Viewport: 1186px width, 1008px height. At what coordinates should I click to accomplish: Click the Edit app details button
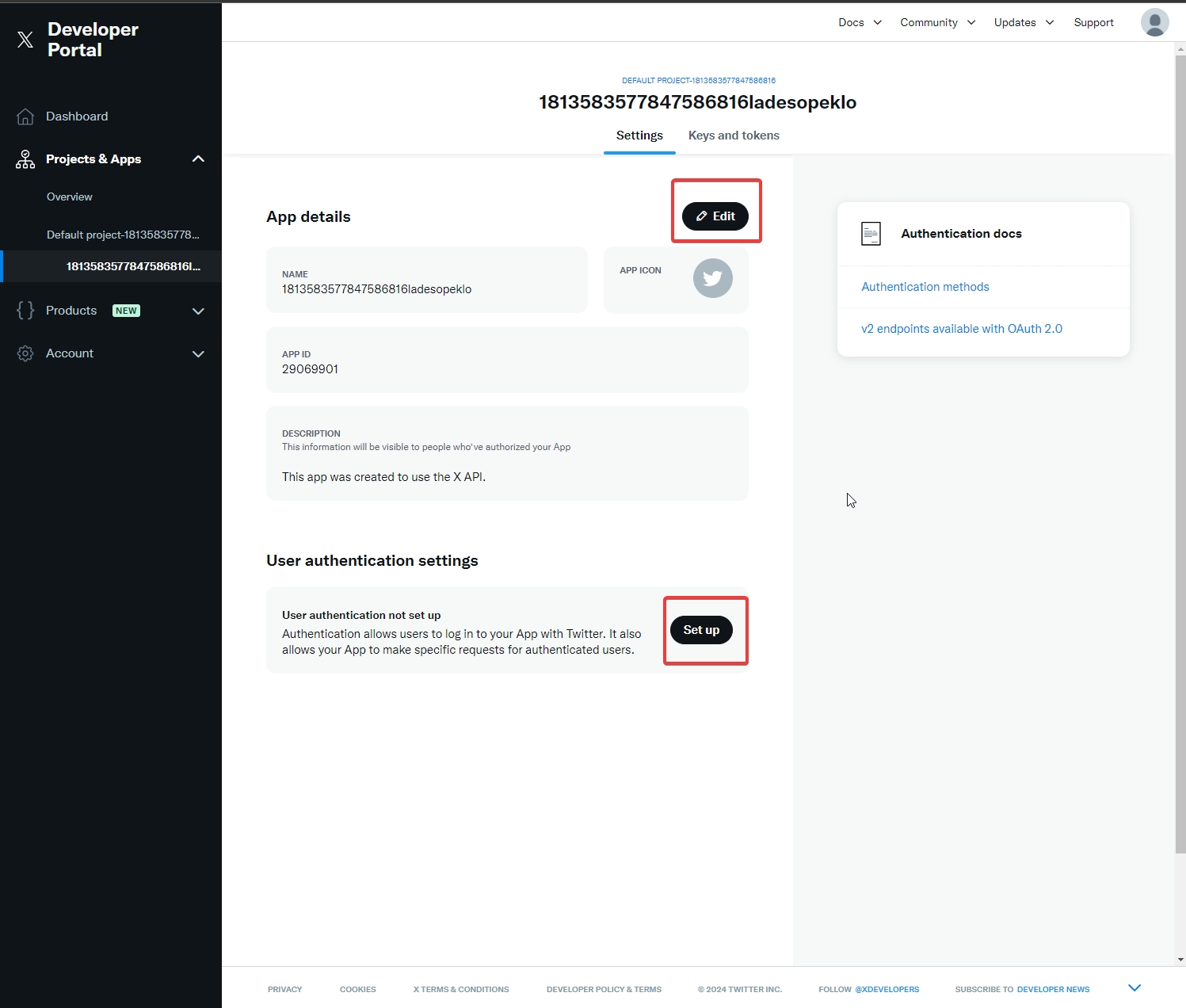click(x=715, y=216)
